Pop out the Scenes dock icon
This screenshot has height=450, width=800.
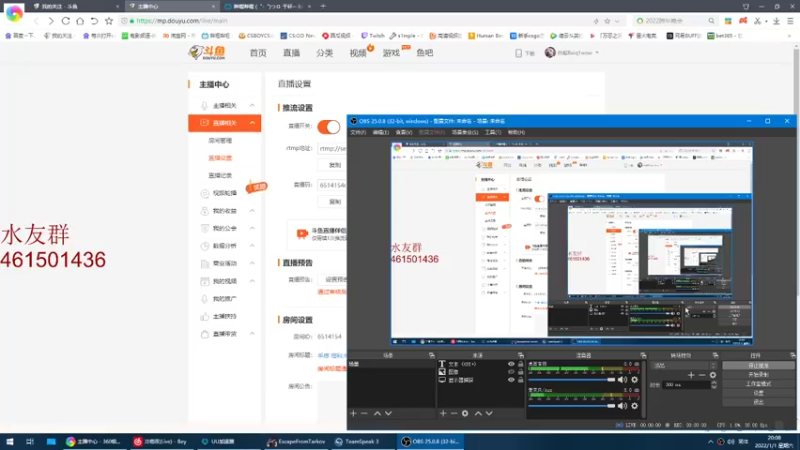click(432, 355)
